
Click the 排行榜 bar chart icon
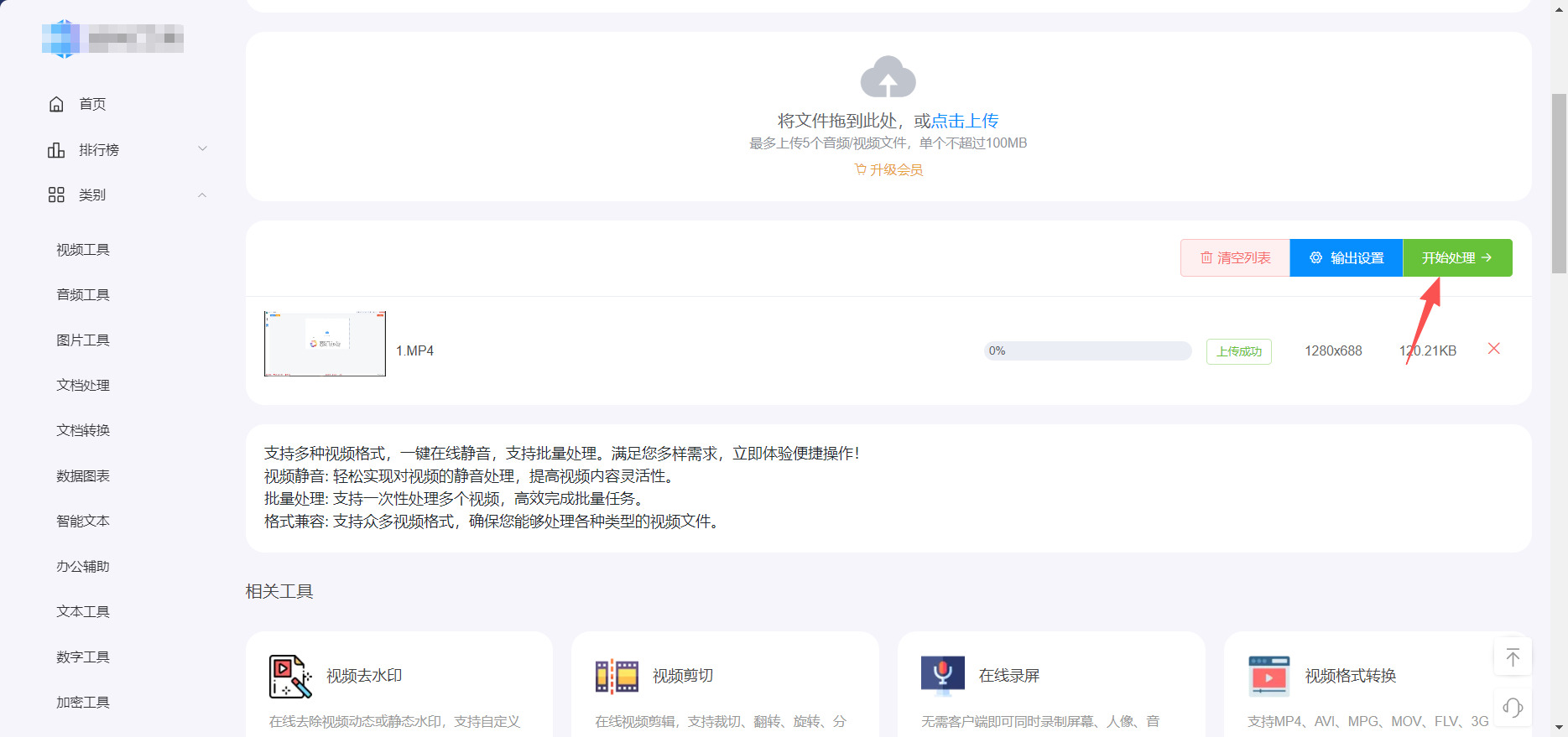pos(56,150)
